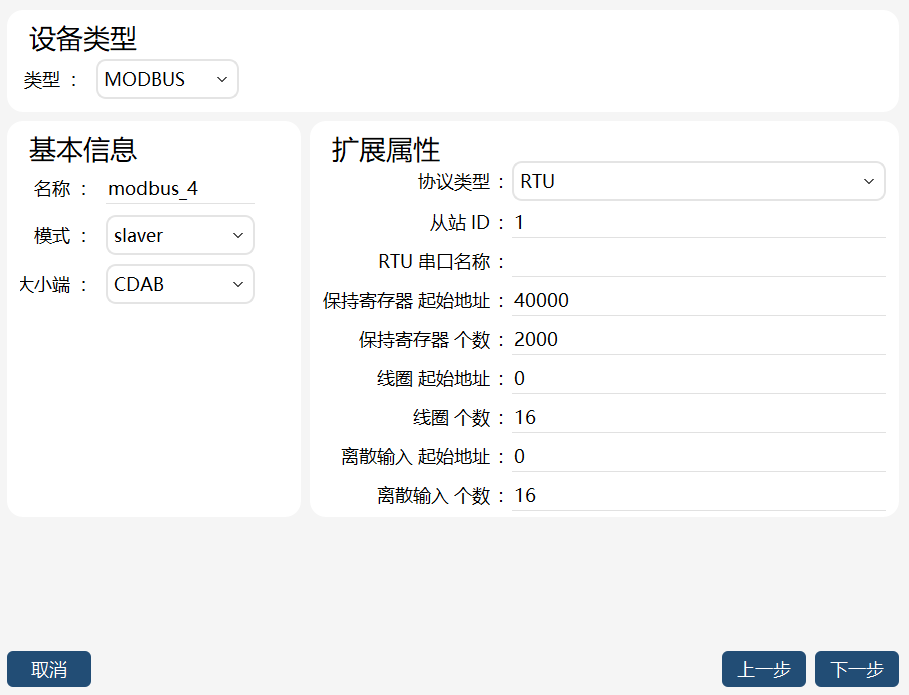Screen dimensions: 909x695
Task: Click the 线圈 个数 field showing 16
Action: coord(699,418)
